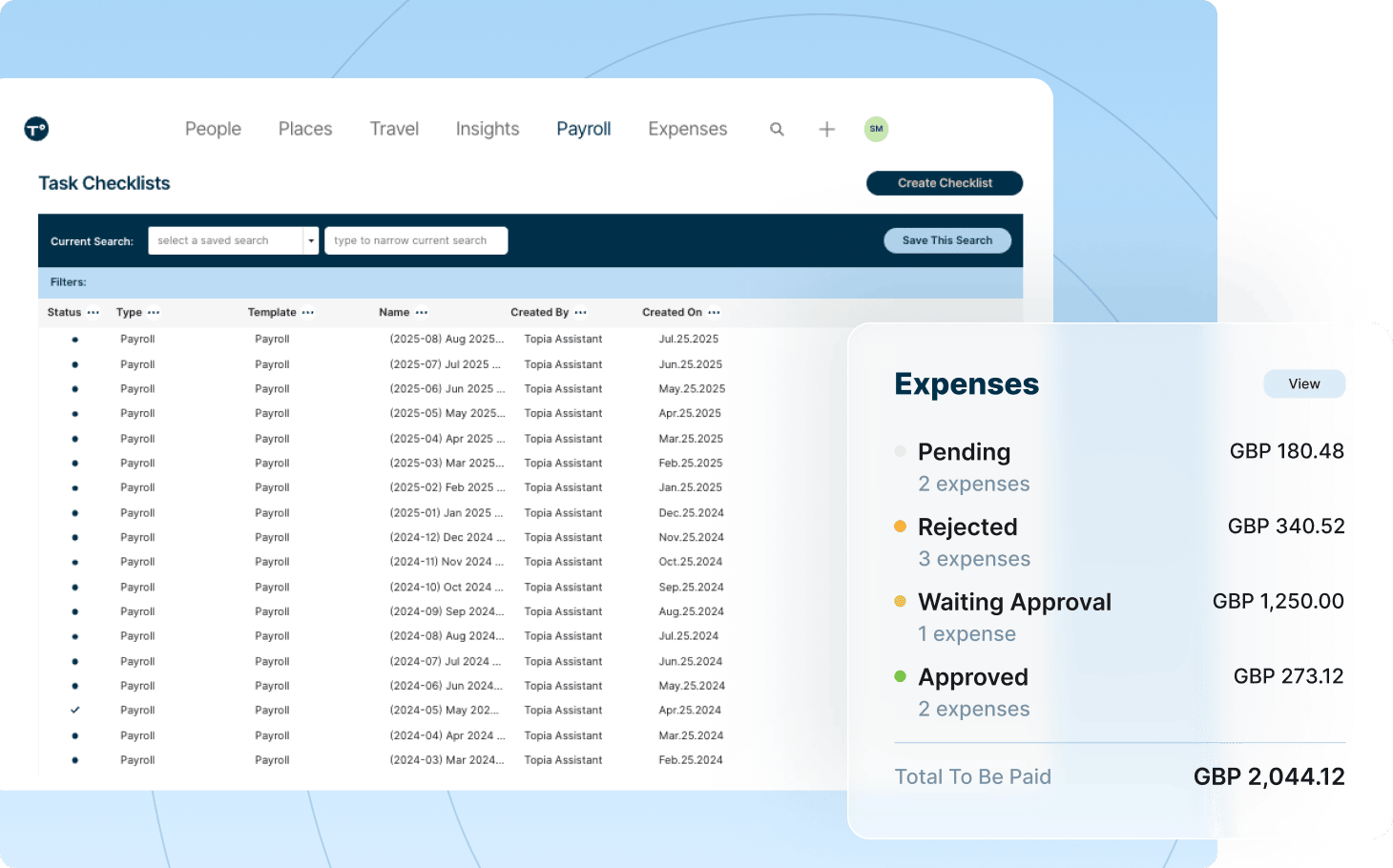Focus the narrow current search field
The height and width of the screenshot is (868, 1393).
pyautogui.click(x=416, y=241)
